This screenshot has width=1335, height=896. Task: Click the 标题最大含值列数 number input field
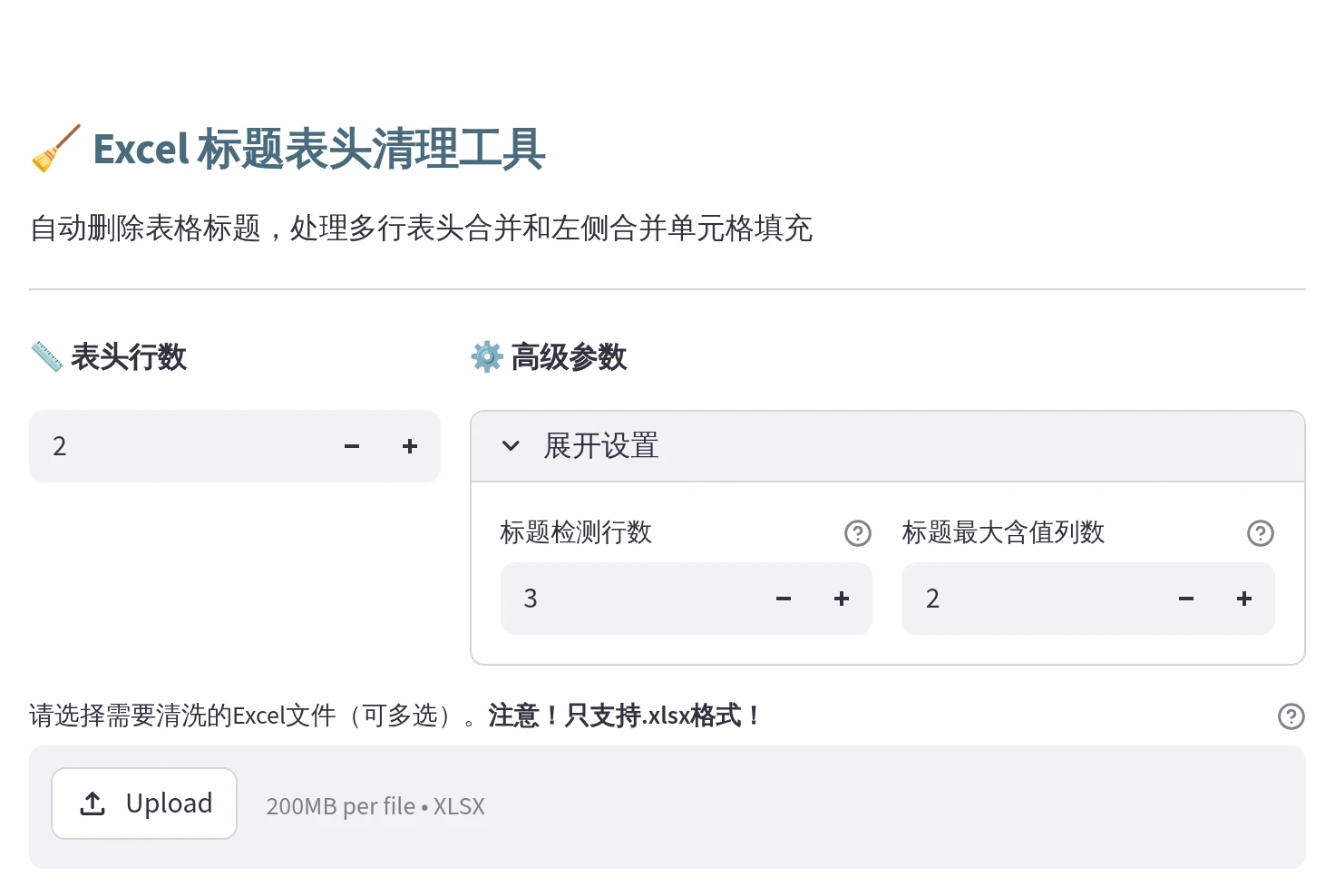coord(1029,599)
